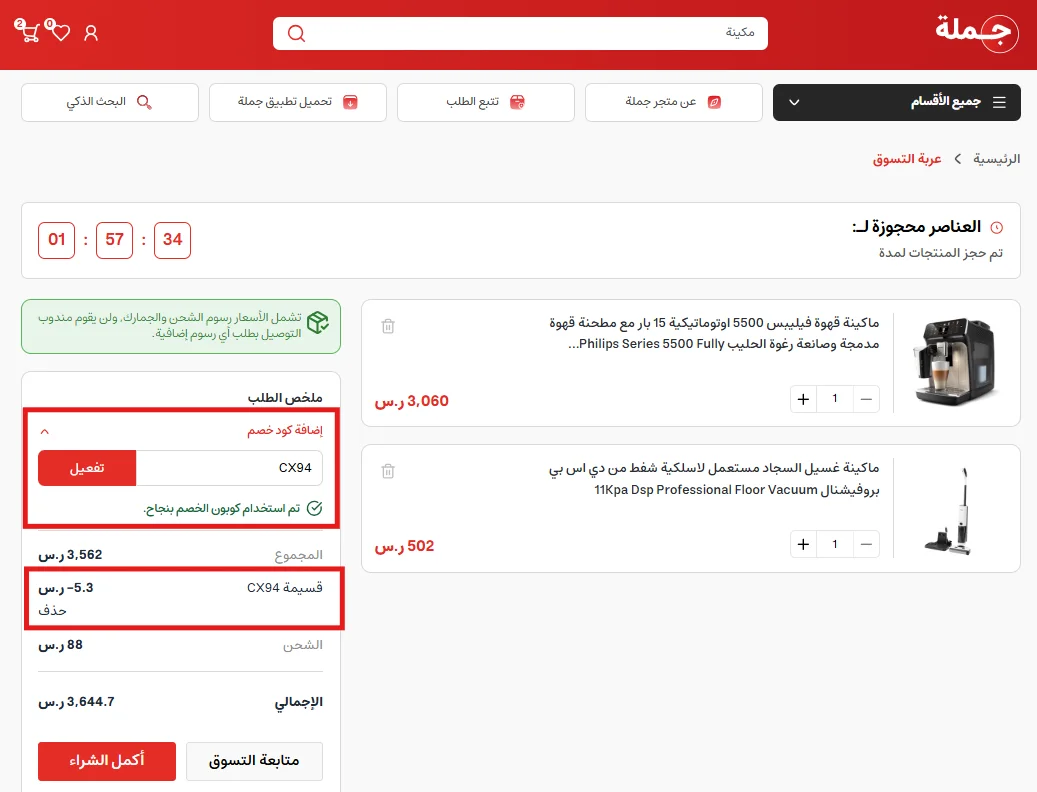The height and width of the screenshot is (792, 1037).
Task: Click the countdown hours box 01
Action: pos(57,240)
